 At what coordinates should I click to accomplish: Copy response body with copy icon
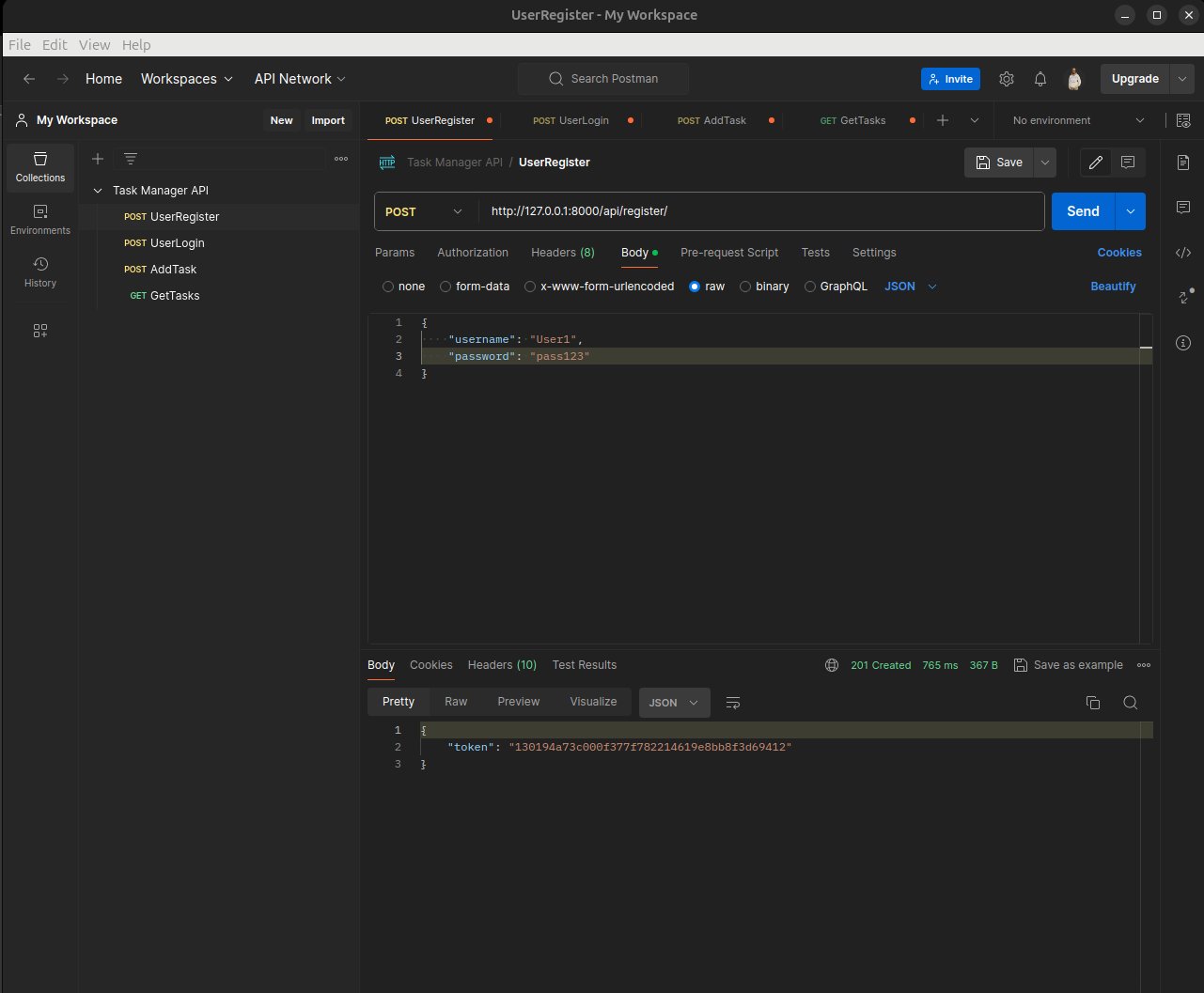coord(1093,703)
